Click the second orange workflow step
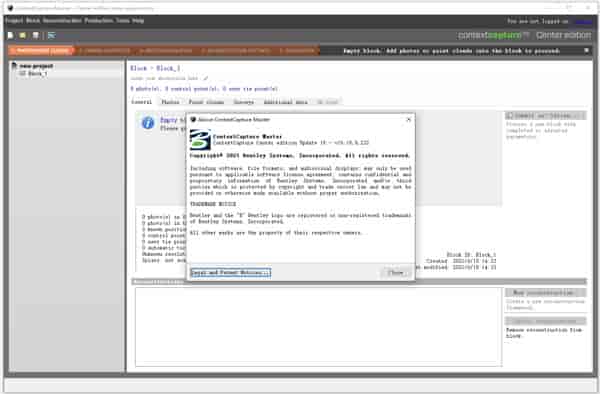This screenshot has height=394, width=600. point(105,50)
